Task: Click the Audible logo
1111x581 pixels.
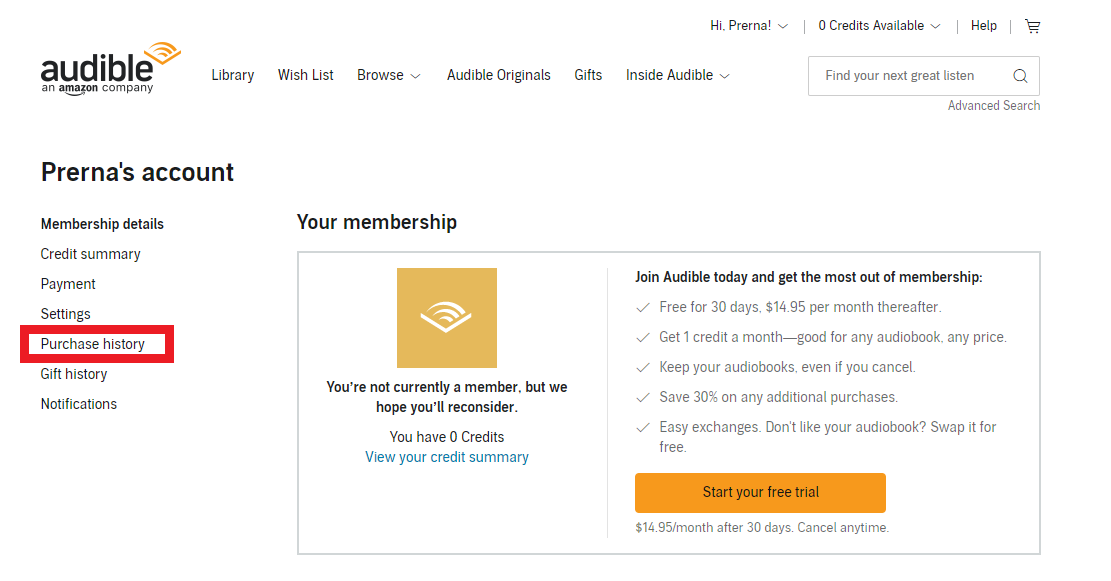Action: point(111,68)
